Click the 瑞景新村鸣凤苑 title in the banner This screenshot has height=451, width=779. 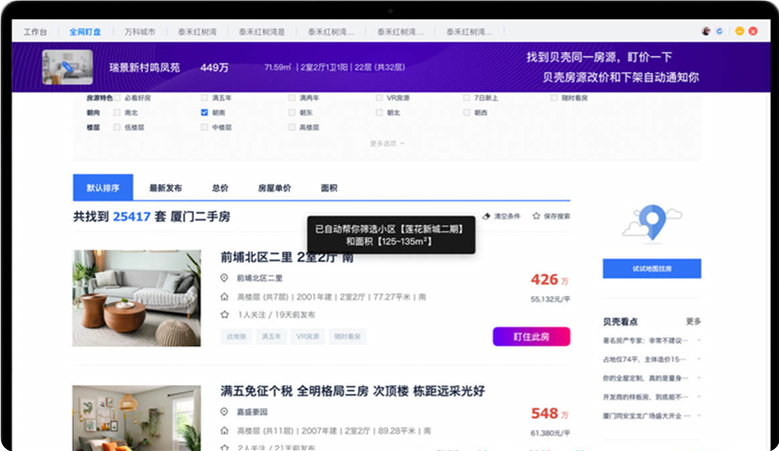point(145,68)
